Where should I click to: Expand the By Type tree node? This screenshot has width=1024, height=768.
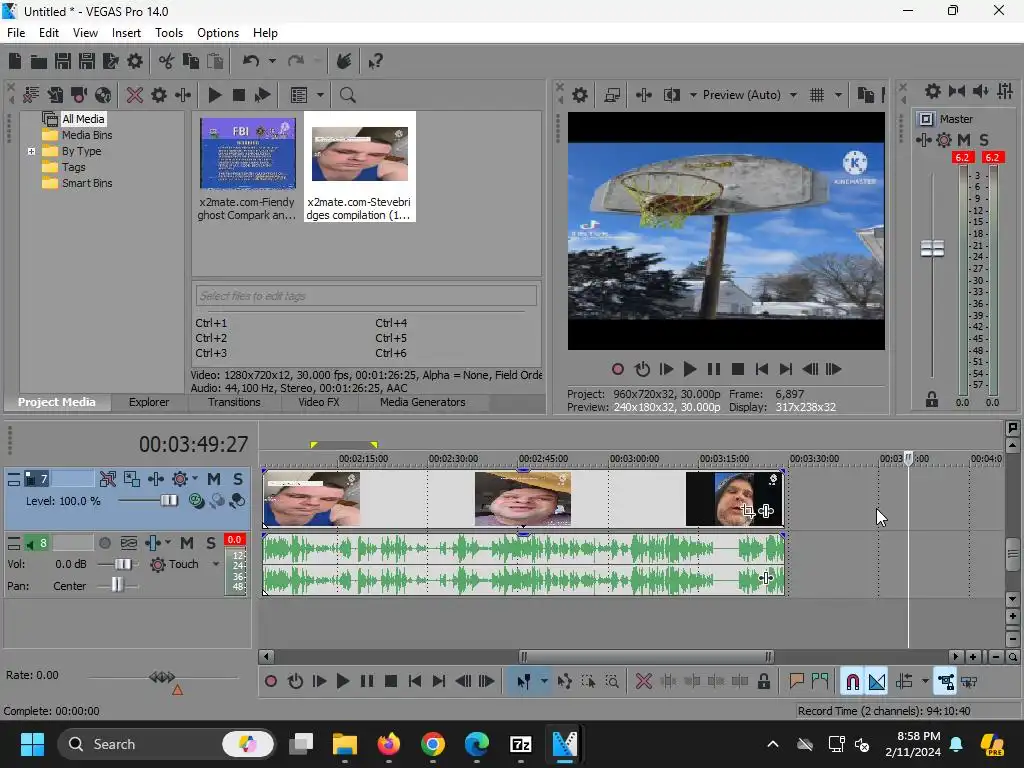click(31, 152)
